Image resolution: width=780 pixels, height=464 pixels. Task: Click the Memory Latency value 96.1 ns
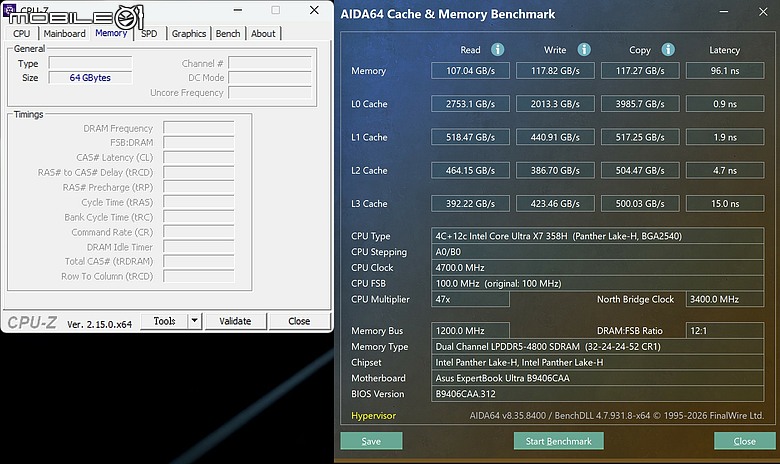click(x=725, y=71)
